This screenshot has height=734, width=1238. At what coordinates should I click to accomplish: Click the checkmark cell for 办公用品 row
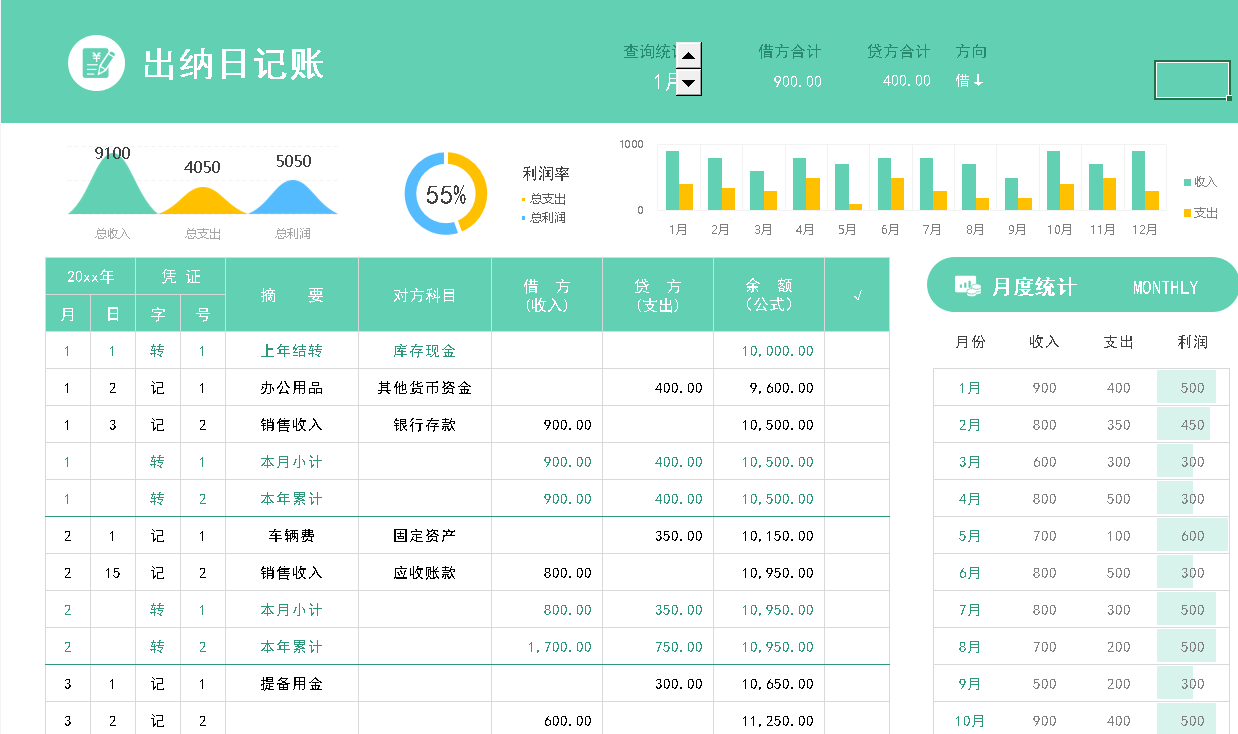tap(856, 388)
